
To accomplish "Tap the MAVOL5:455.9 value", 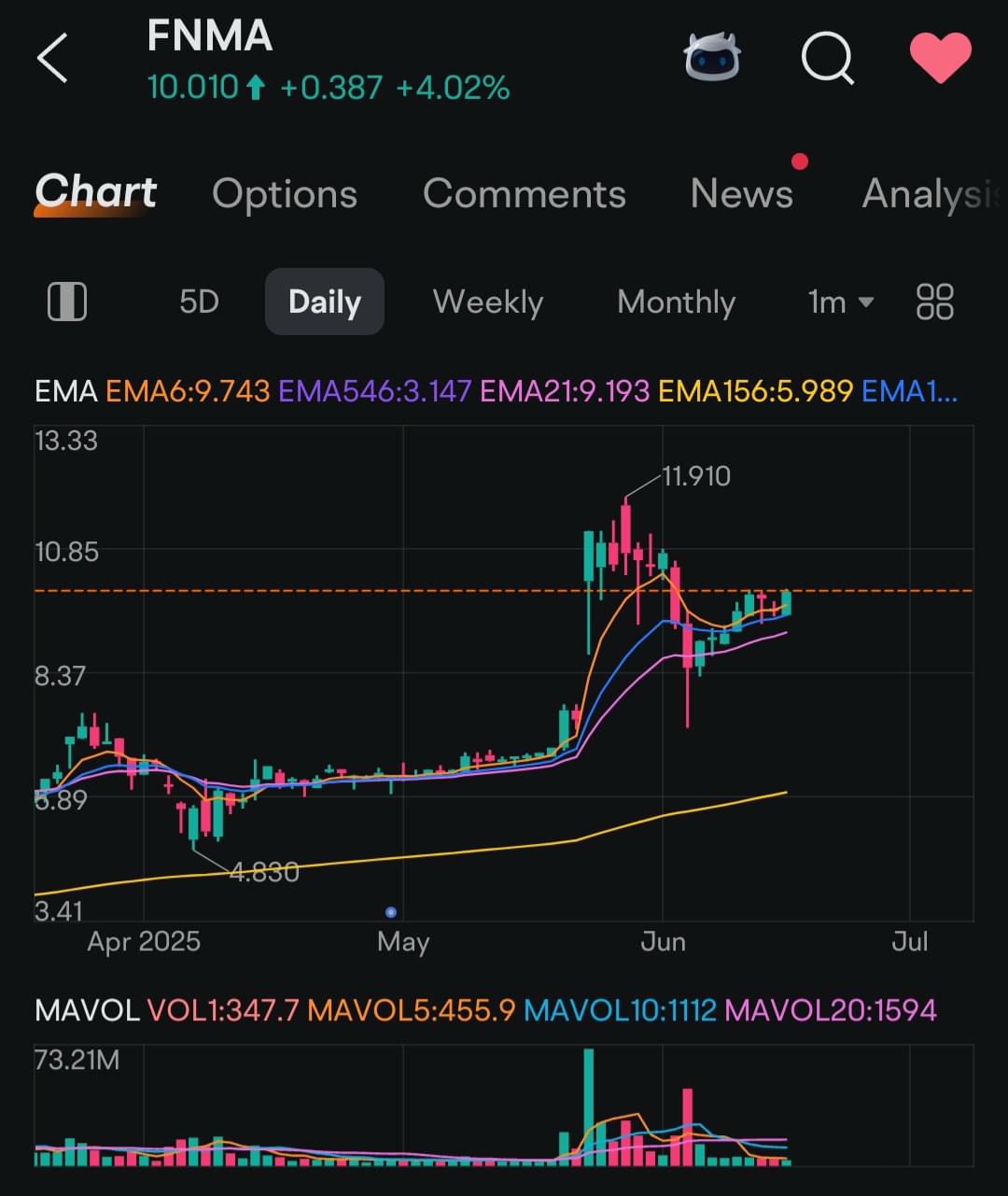I will (x=412, y=1009).
